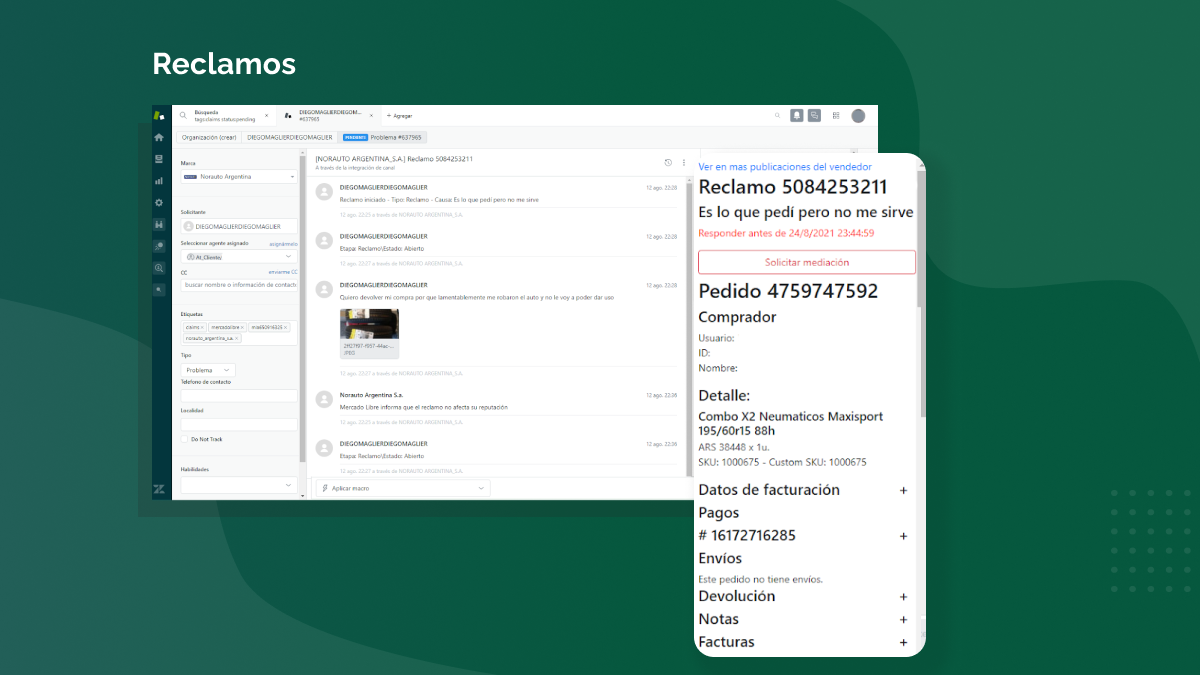Toggle the Do Not Track checkbox

click(184, 439)
